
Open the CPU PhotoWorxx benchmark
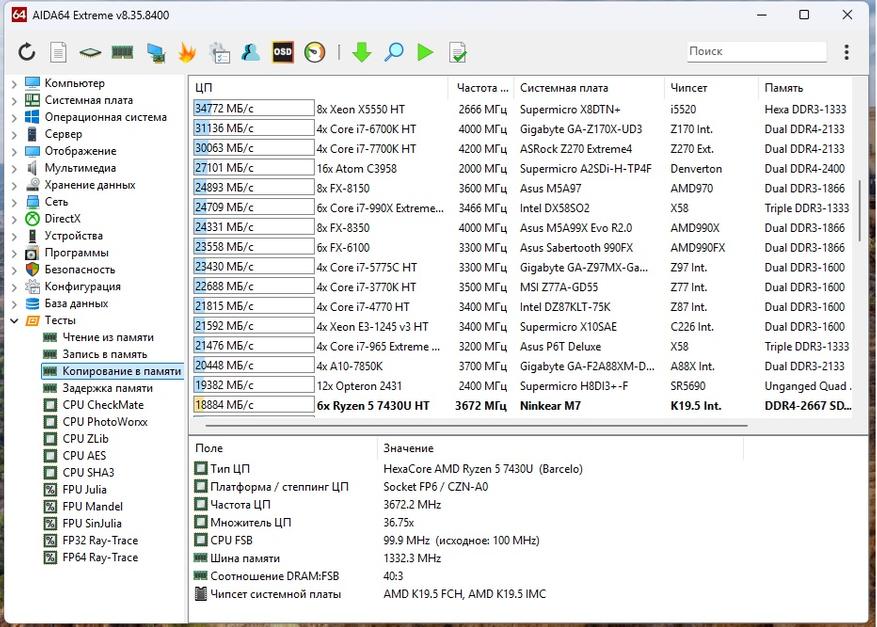[105, 422]
